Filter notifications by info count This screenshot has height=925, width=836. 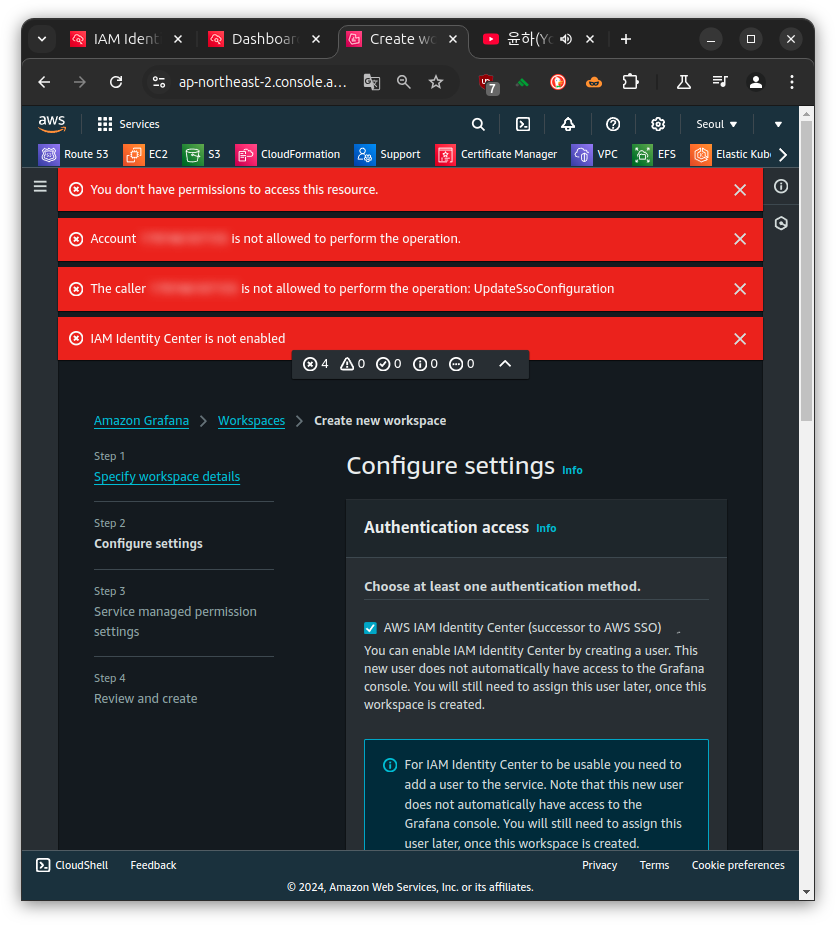426,364
